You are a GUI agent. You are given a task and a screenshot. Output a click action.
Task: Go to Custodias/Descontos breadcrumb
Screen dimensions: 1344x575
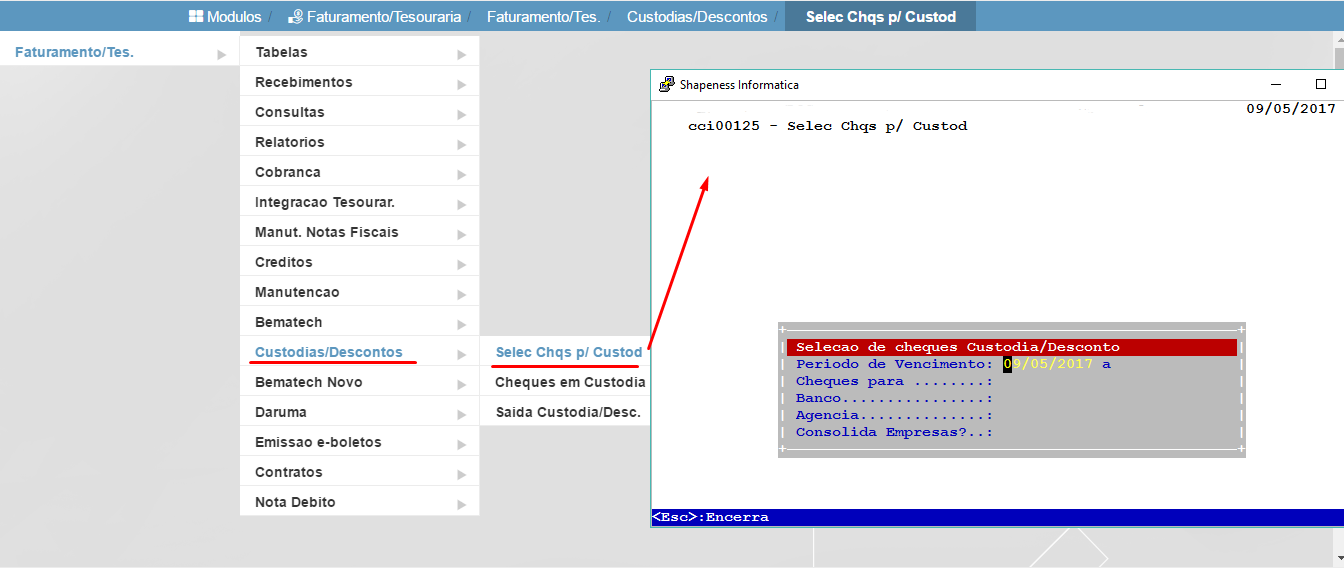pos(697,17)
